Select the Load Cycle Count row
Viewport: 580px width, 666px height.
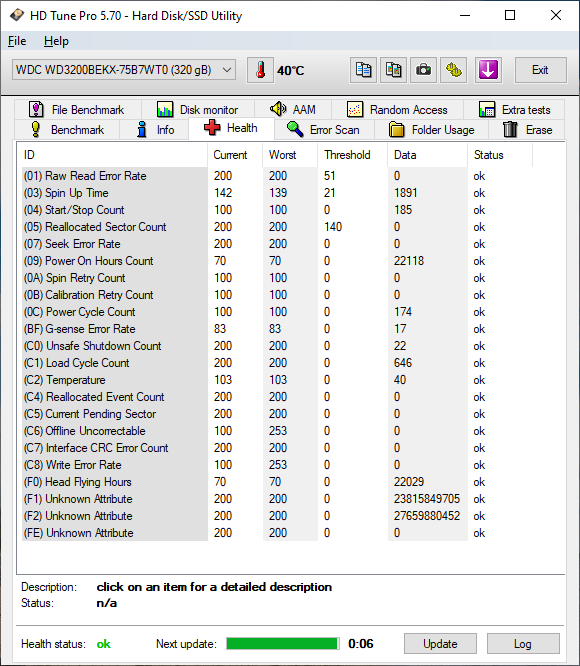(x=277, y=363)
